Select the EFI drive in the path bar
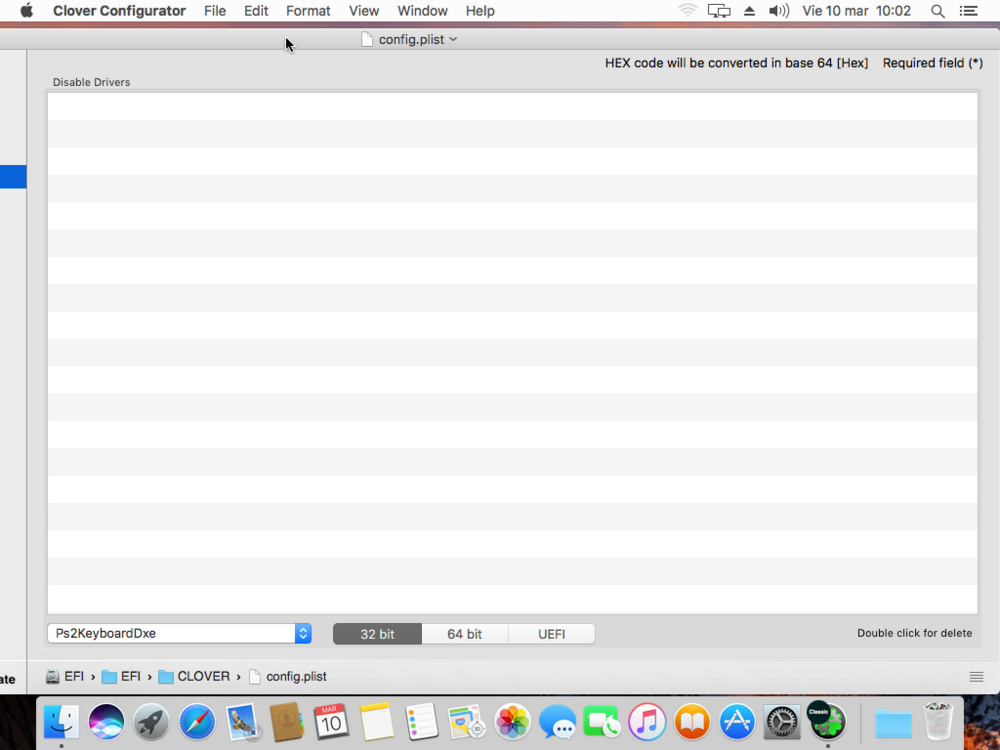Screen dimensions: 1000x750 [65, 676]
